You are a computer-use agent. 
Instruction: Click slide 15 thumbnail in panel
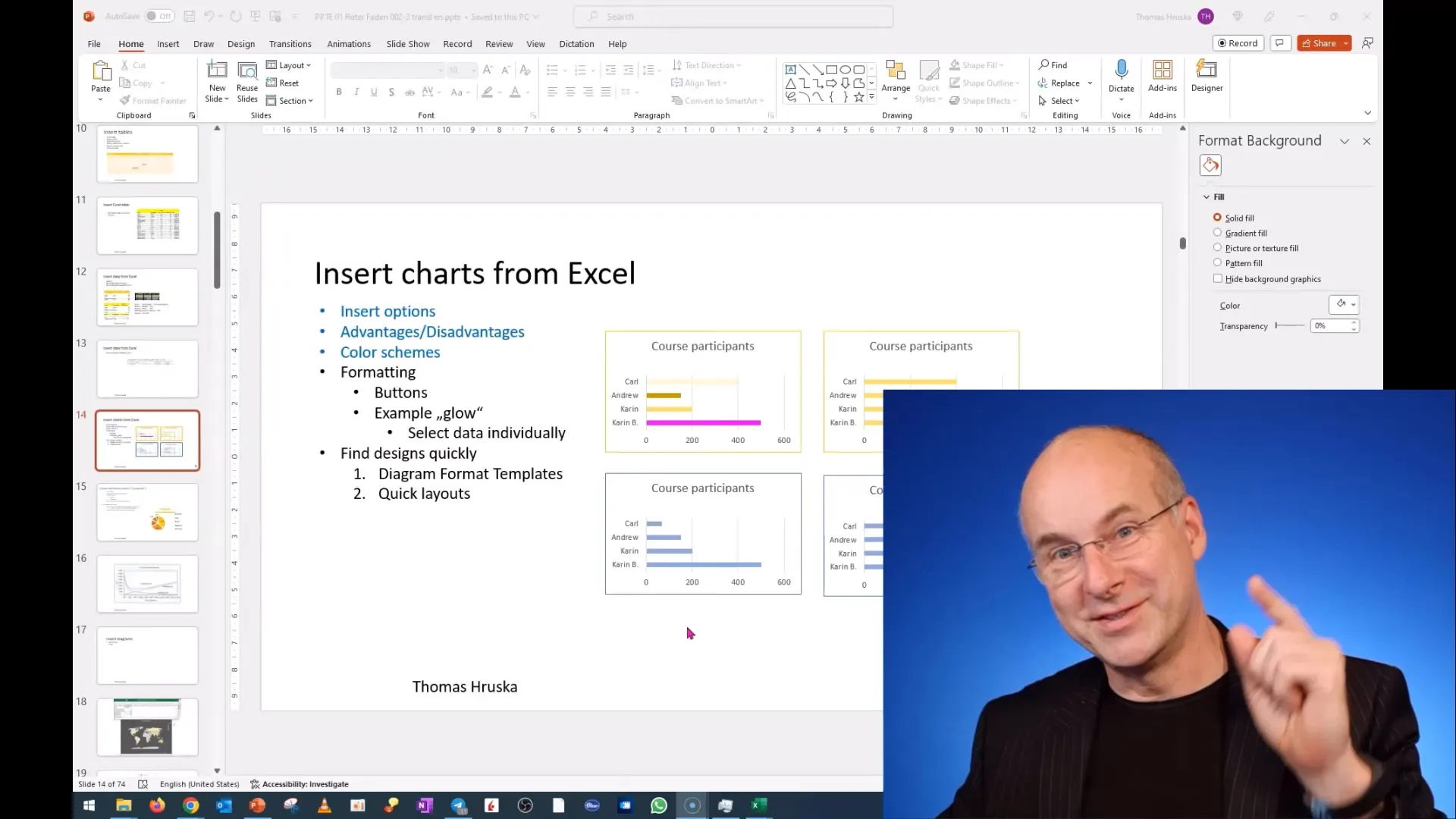147,512
